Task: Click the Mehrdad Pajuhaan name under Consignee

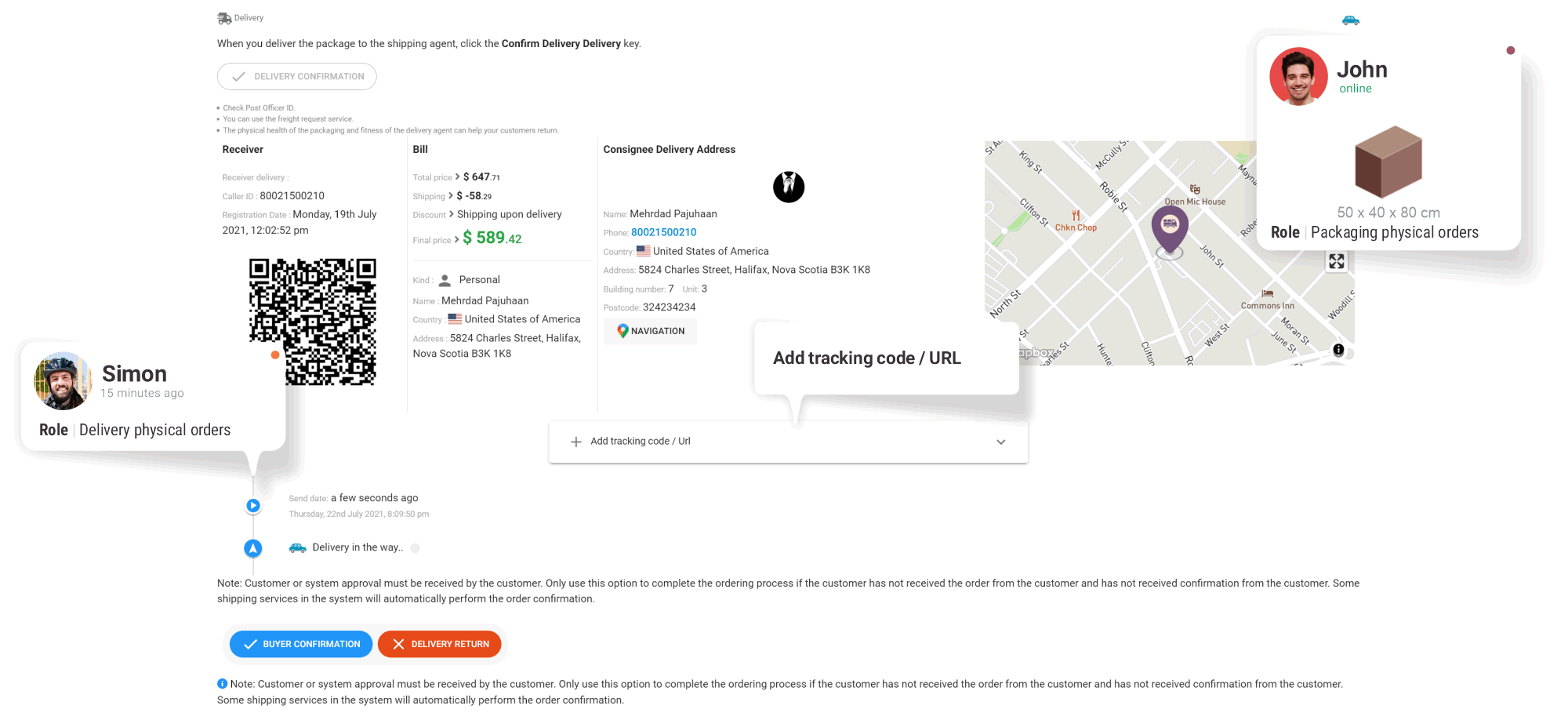Action: pos(673,214)
